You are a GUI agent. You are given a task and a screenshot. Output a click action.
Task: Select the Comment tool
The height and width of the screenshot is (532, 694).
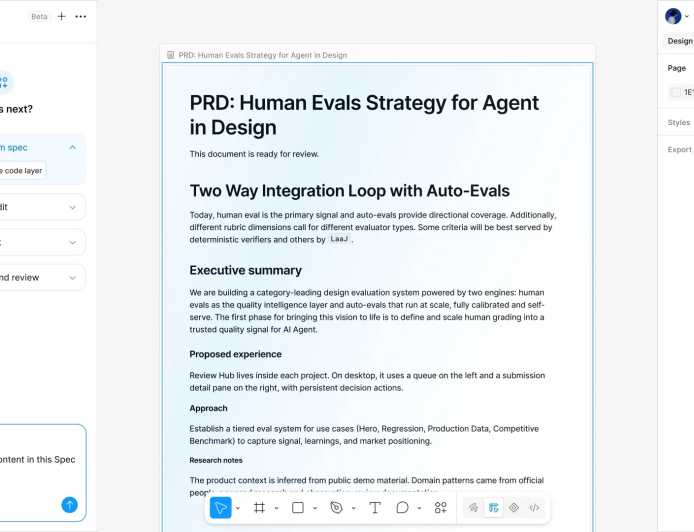402,508
